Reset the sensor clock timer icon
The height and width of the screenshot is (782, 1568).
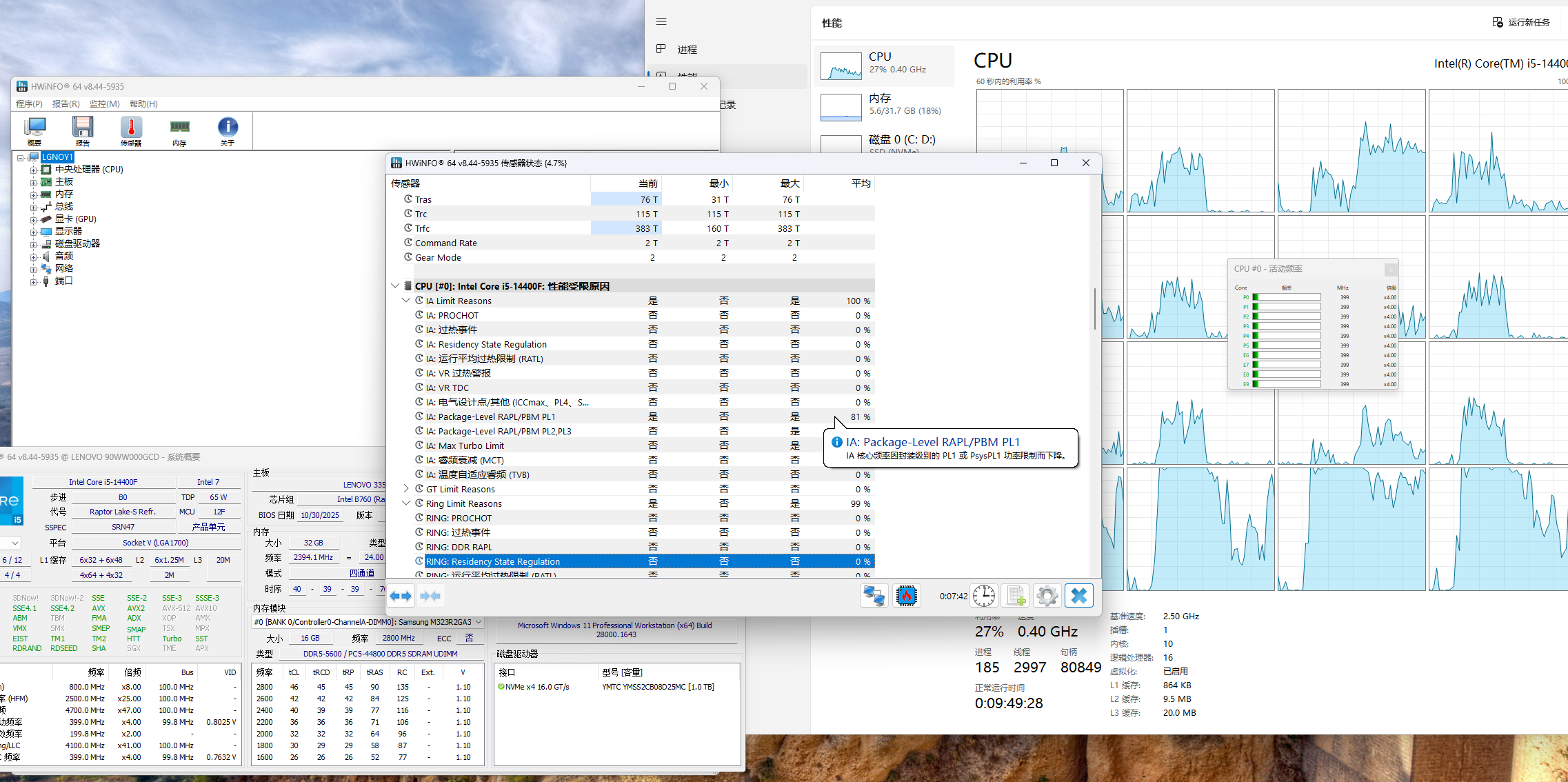[x=984, y=596]
